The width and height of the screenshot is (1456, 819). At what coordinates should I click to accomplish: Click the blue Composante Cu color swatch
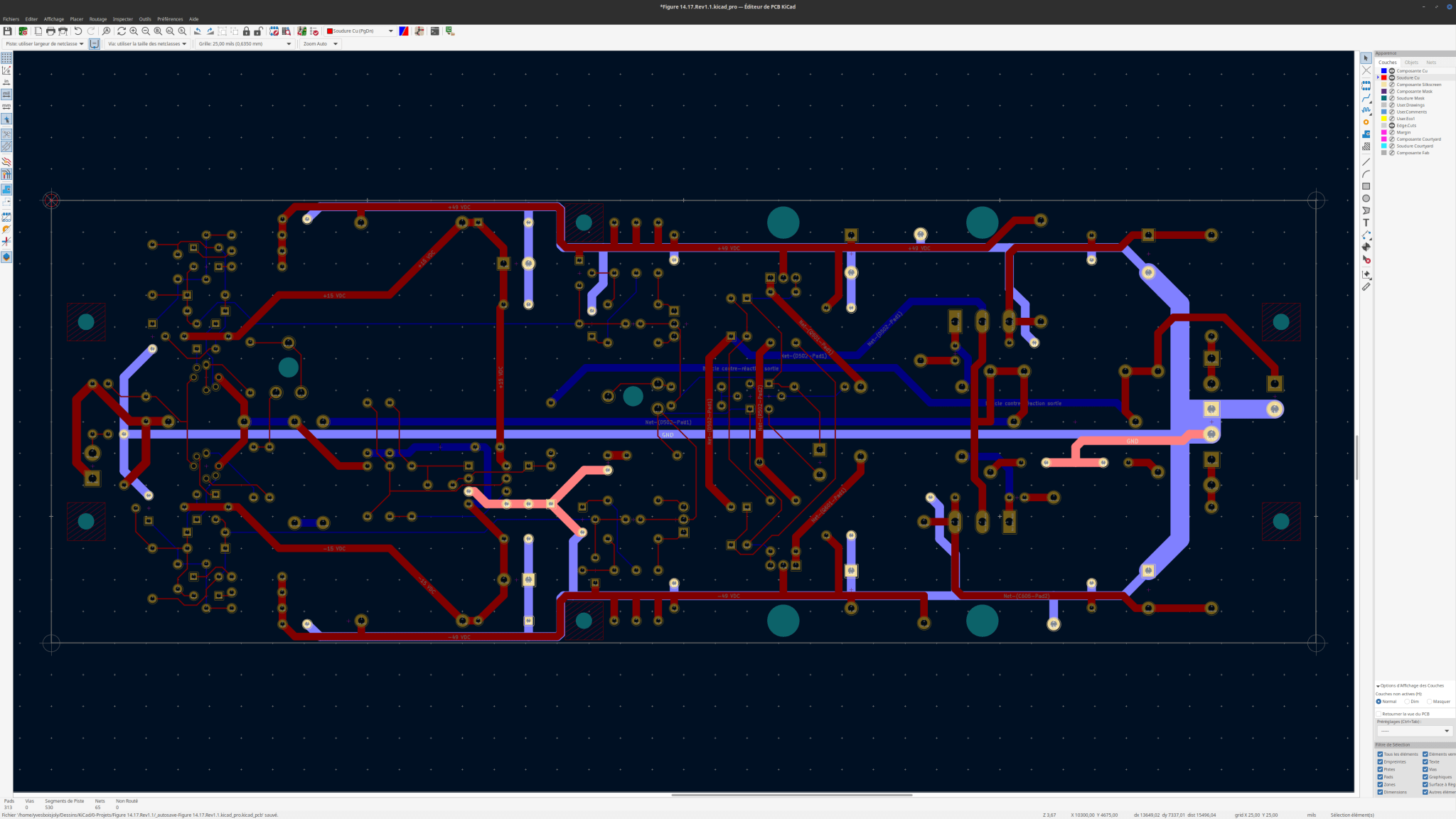1383,71
